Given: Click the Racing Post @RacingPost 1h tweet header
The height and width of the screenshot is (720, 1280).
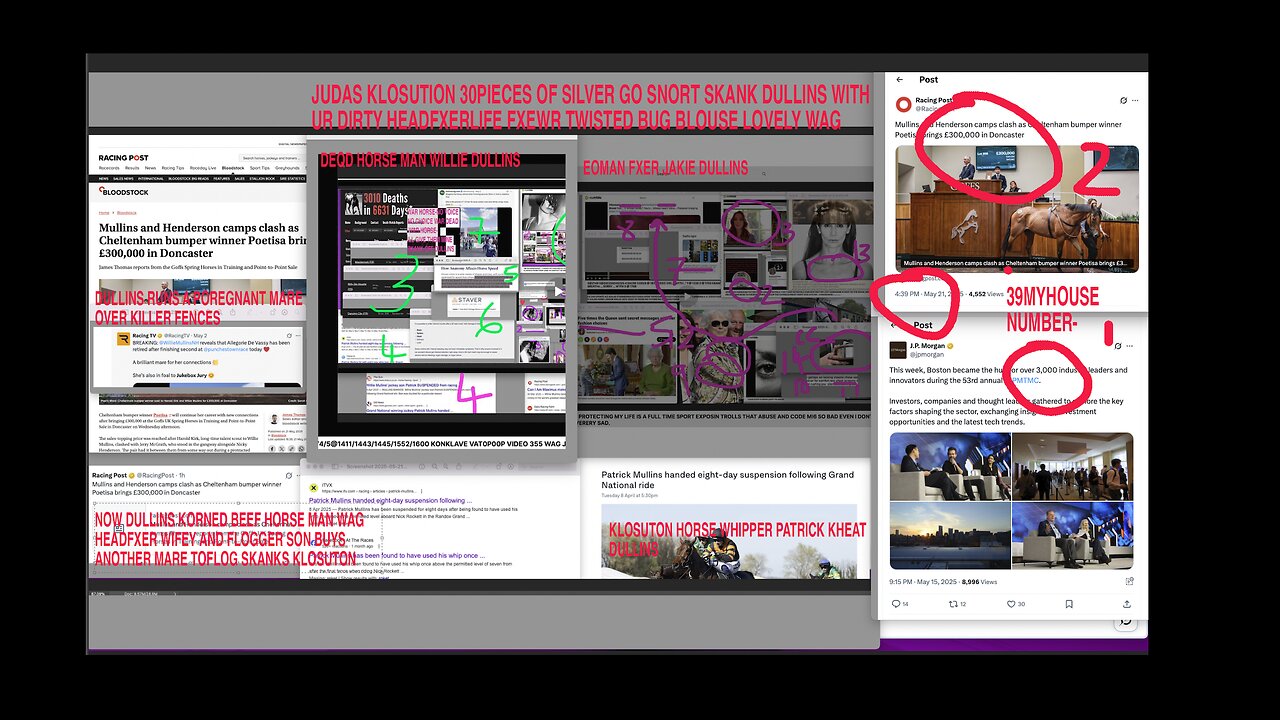Looking at the screenshot, I should tap(138, 476).
